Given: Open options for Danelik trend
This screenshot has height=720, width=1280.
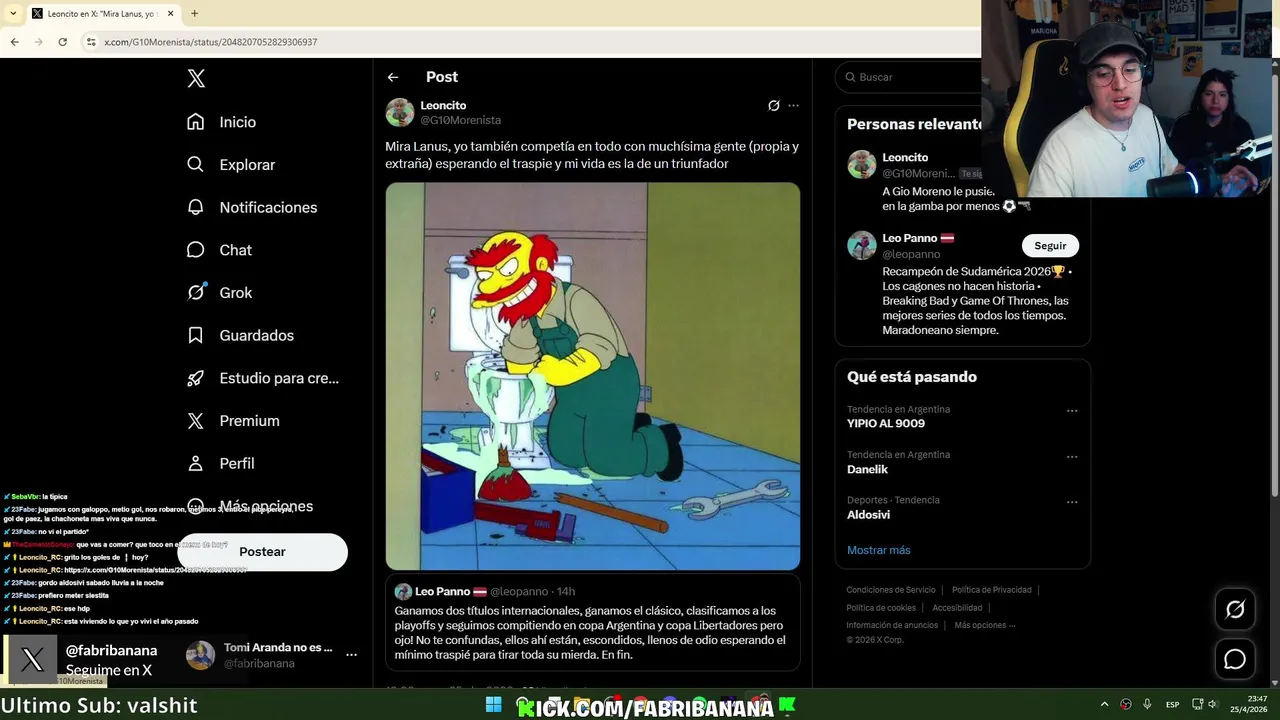Looking at the screenshot, I should 1072,457.
